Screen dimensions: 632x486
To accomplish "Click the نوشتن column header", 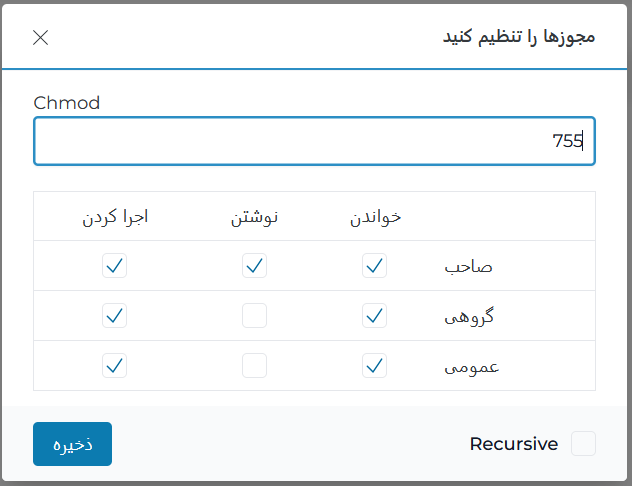I will tap(255, 217).
